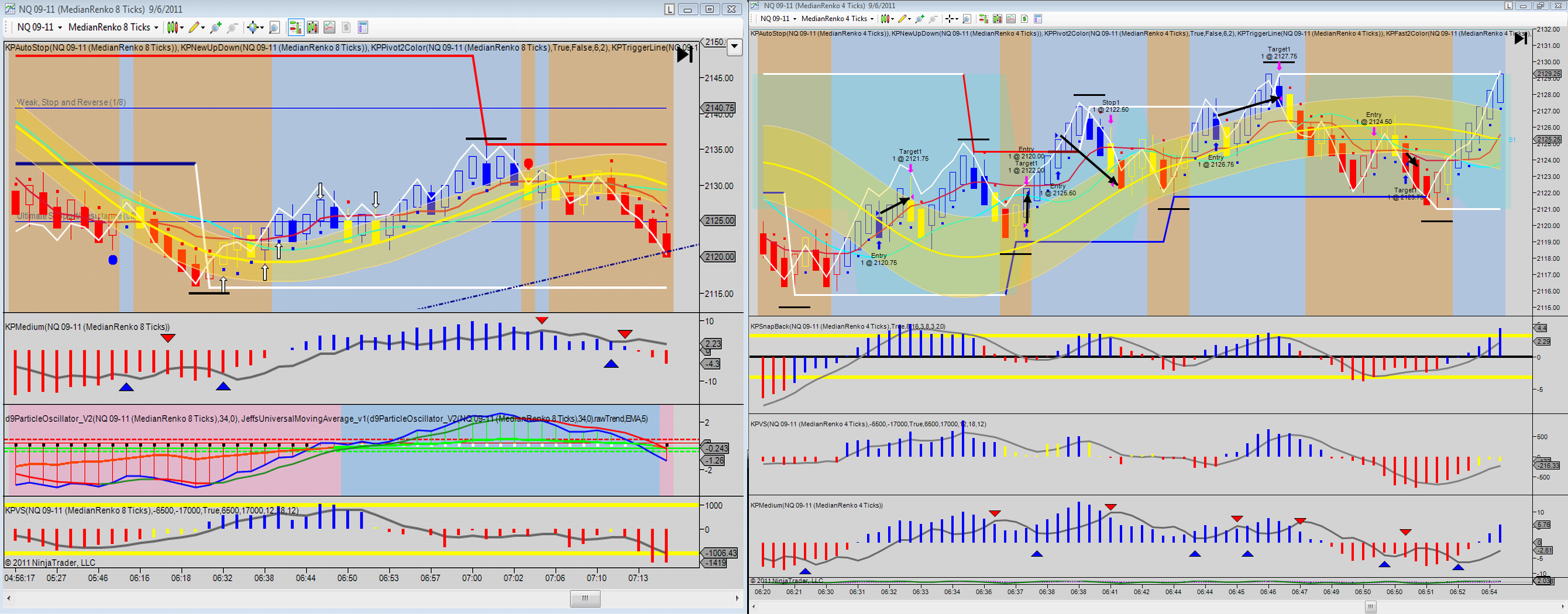1568x614 pixels.
Task: Open chart style candlestick icon in 4 Ticks window
Action: (885, 19)
